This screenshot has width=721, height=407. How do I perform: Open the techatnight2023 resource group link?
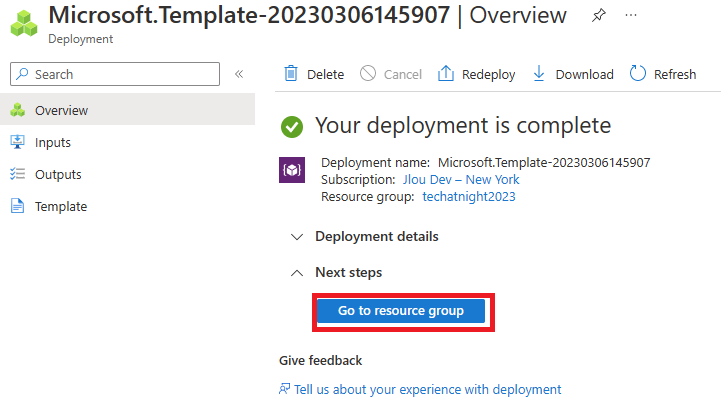pos(469,197)
